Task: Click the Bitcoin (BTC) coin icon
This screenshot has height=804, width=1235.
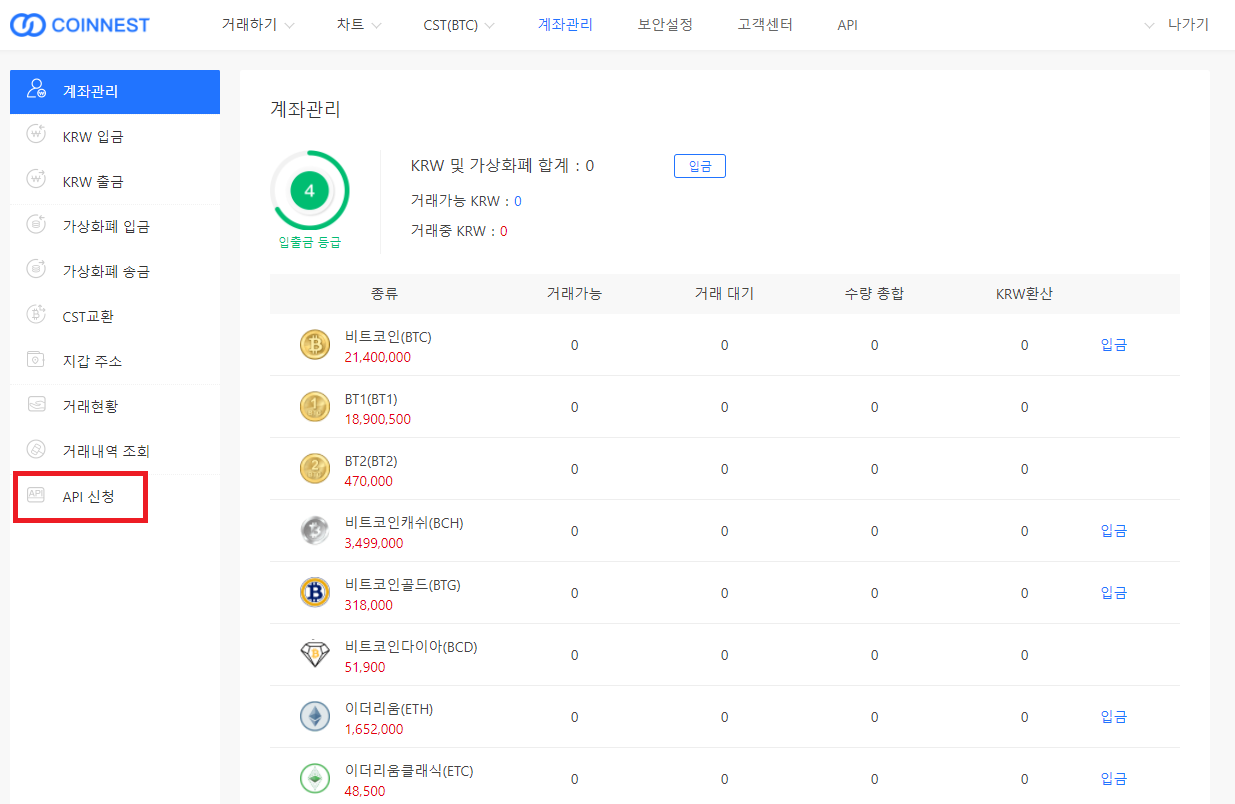Action: [x=315, y=345]
